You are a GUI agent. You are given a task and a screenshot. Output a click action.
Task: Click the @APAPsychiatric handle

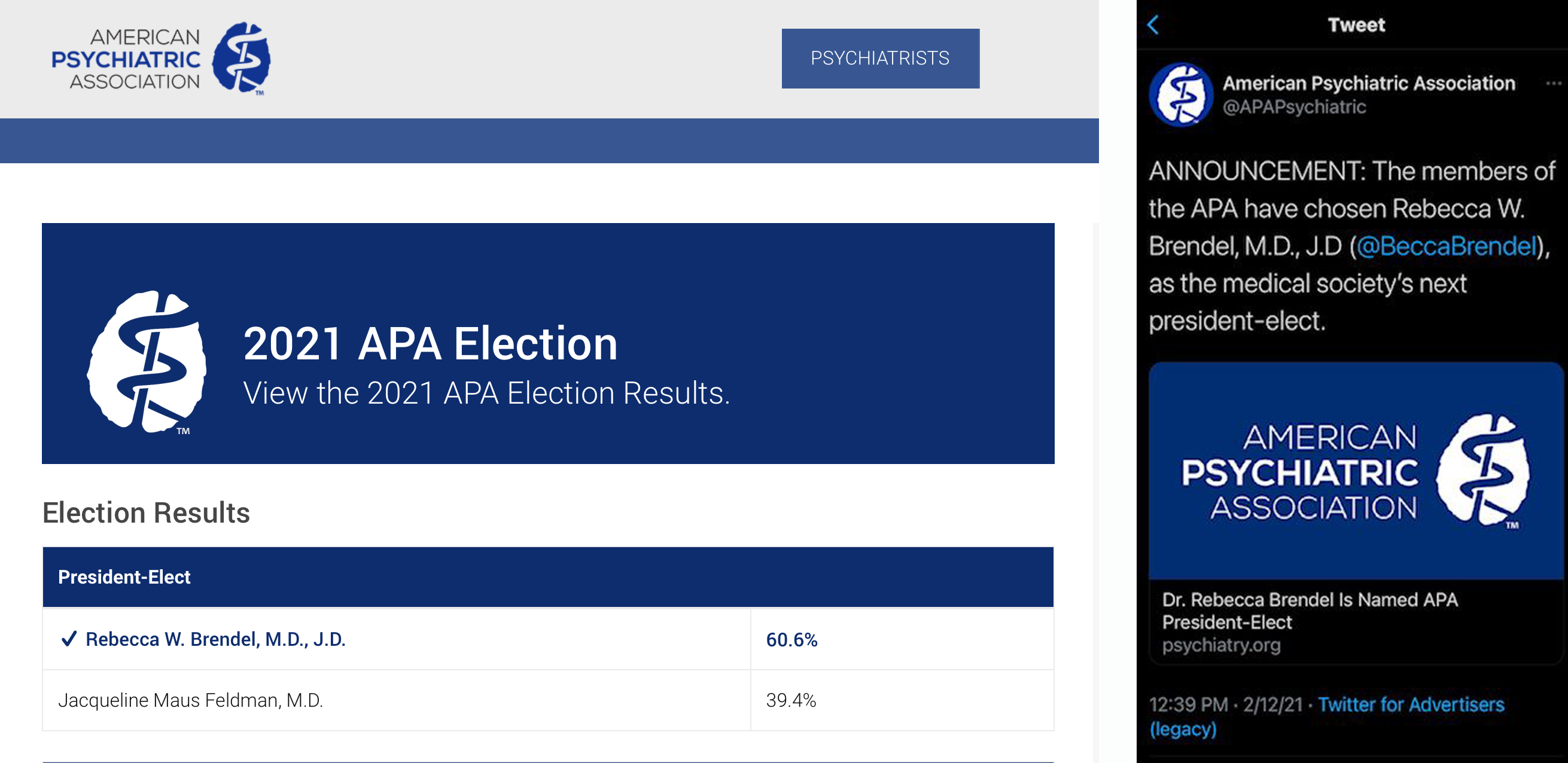(x=1294, y=107)
